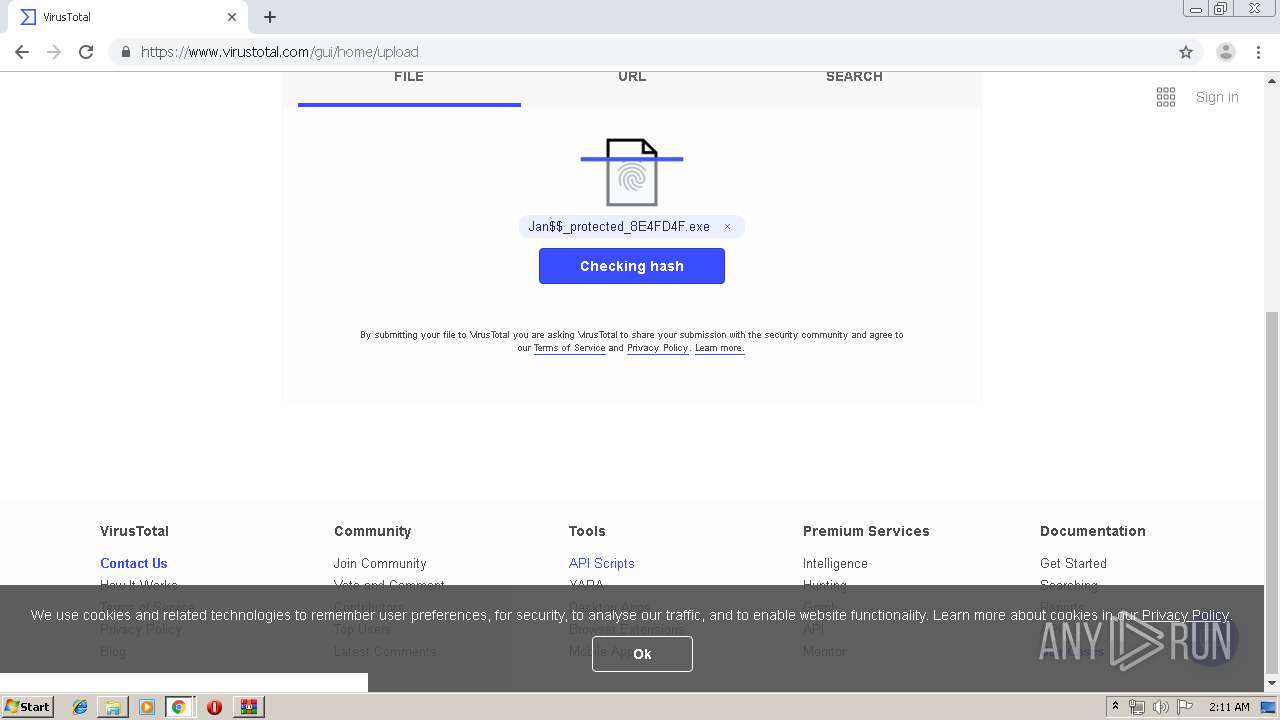Accept cookies with the Ok button
The image size is (1280, 720).
(x=642, y=654)
